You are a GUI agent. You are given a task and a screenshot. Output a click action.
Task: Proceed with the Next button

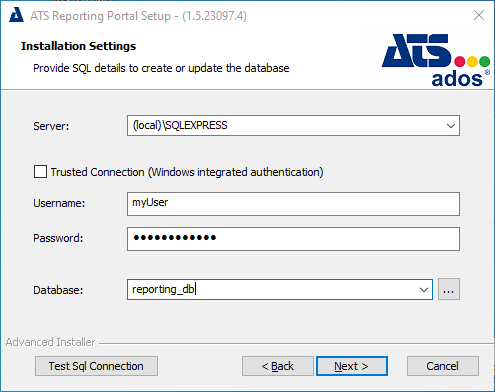[352, 366]
